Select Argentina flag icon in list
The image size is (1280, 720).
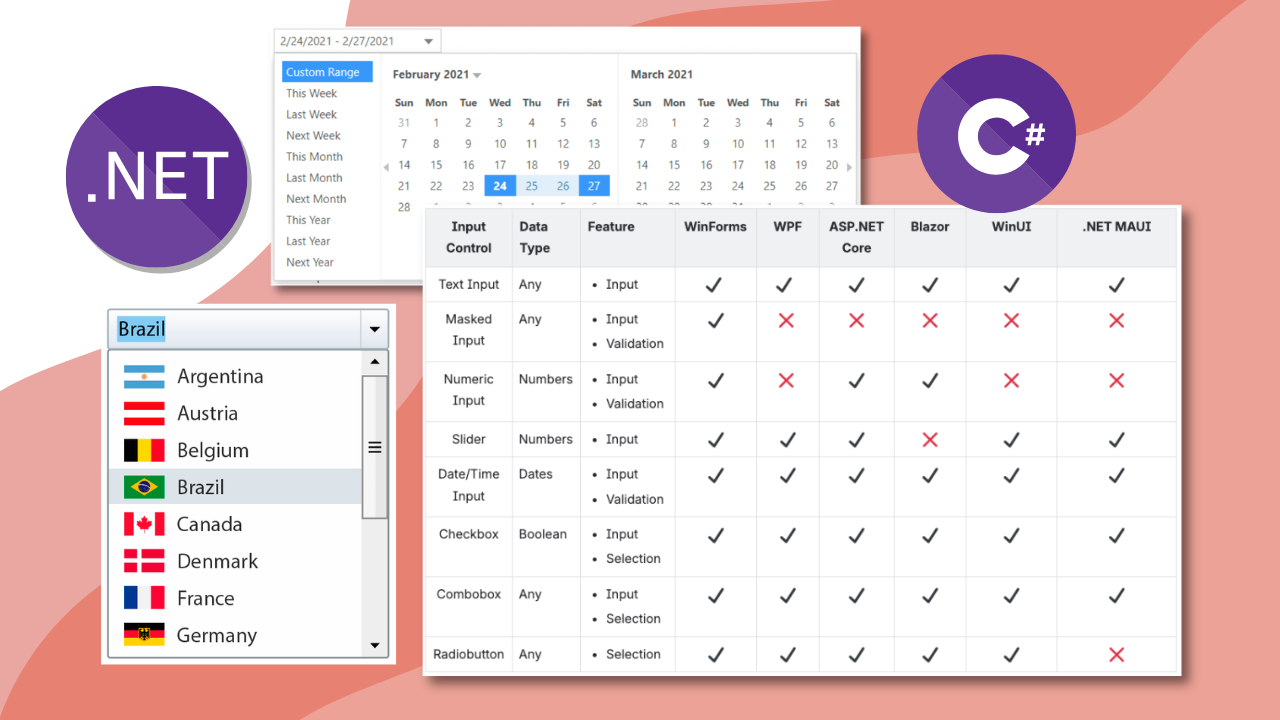144,377
